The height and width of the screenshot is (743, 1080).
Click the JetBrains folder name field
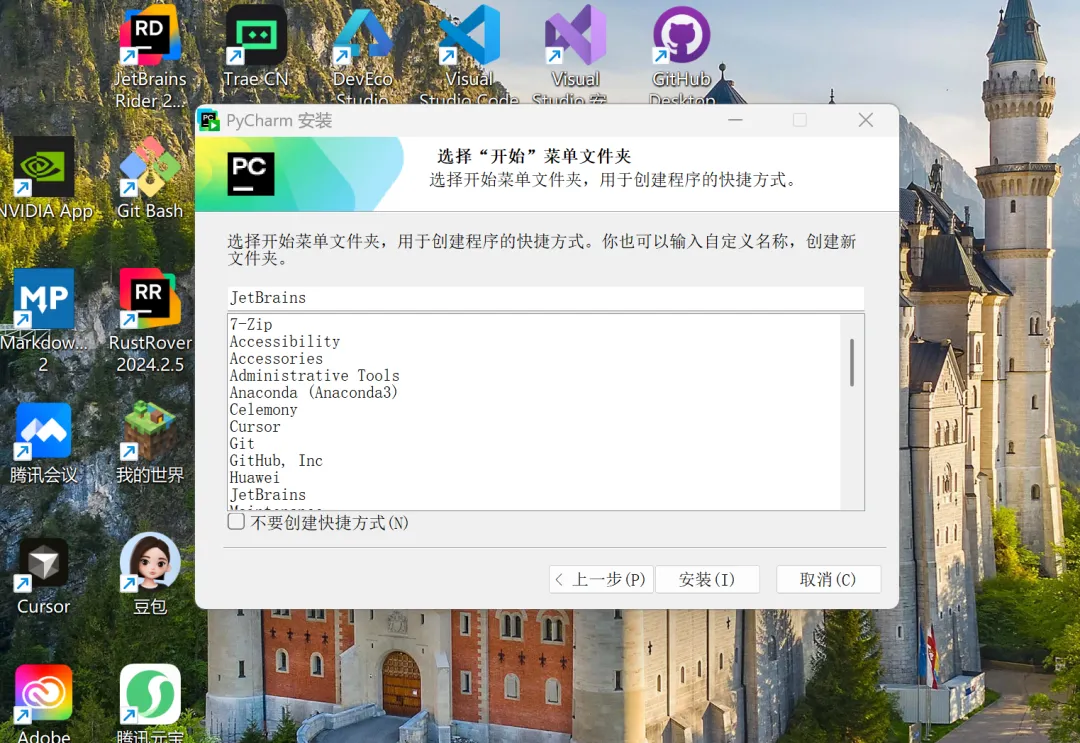coord(546,298)
